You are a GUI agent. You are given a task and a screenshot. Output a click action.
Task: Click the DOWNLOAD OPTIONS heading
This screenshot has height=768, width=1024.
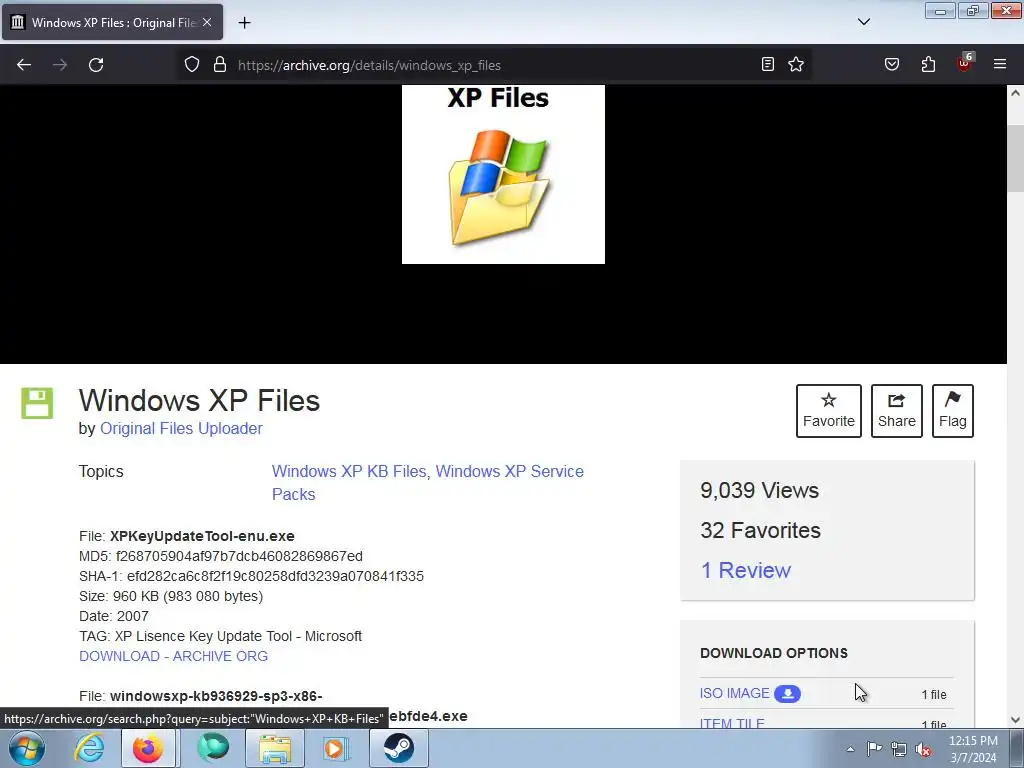[x=774, y=653]
